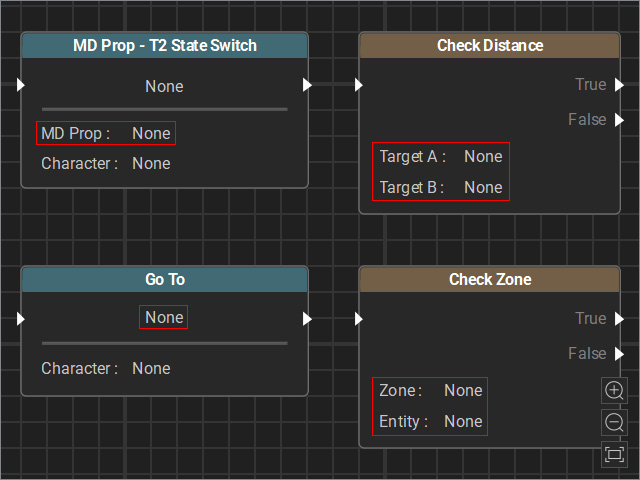This screenshot has width=640, height=480.
Task: Click the None destination in Go To node
Action: click(164, 318)
